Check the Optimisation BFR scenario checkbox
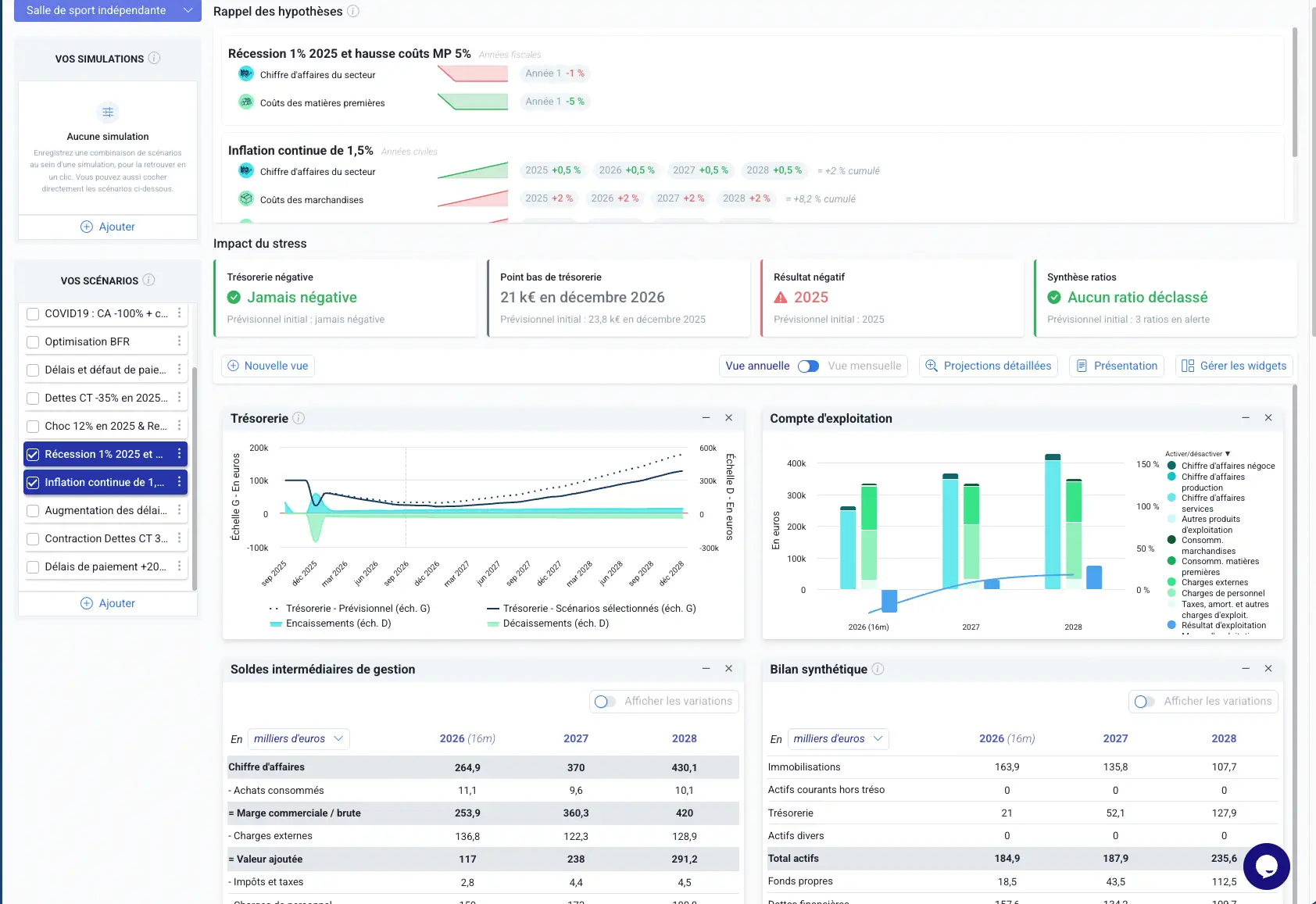This screenshot has height=904, width=1316. 33,342
